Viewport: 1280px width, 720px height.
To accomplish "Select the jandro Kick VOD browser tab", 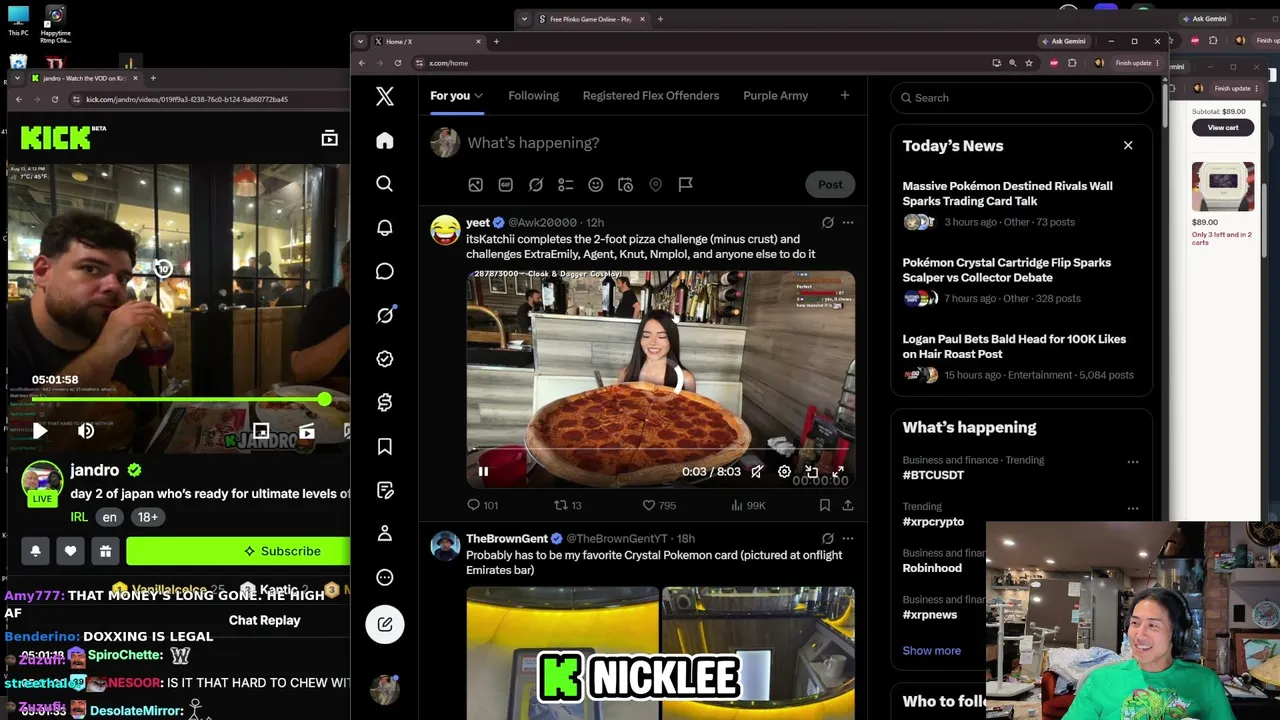I will (83, 78).
